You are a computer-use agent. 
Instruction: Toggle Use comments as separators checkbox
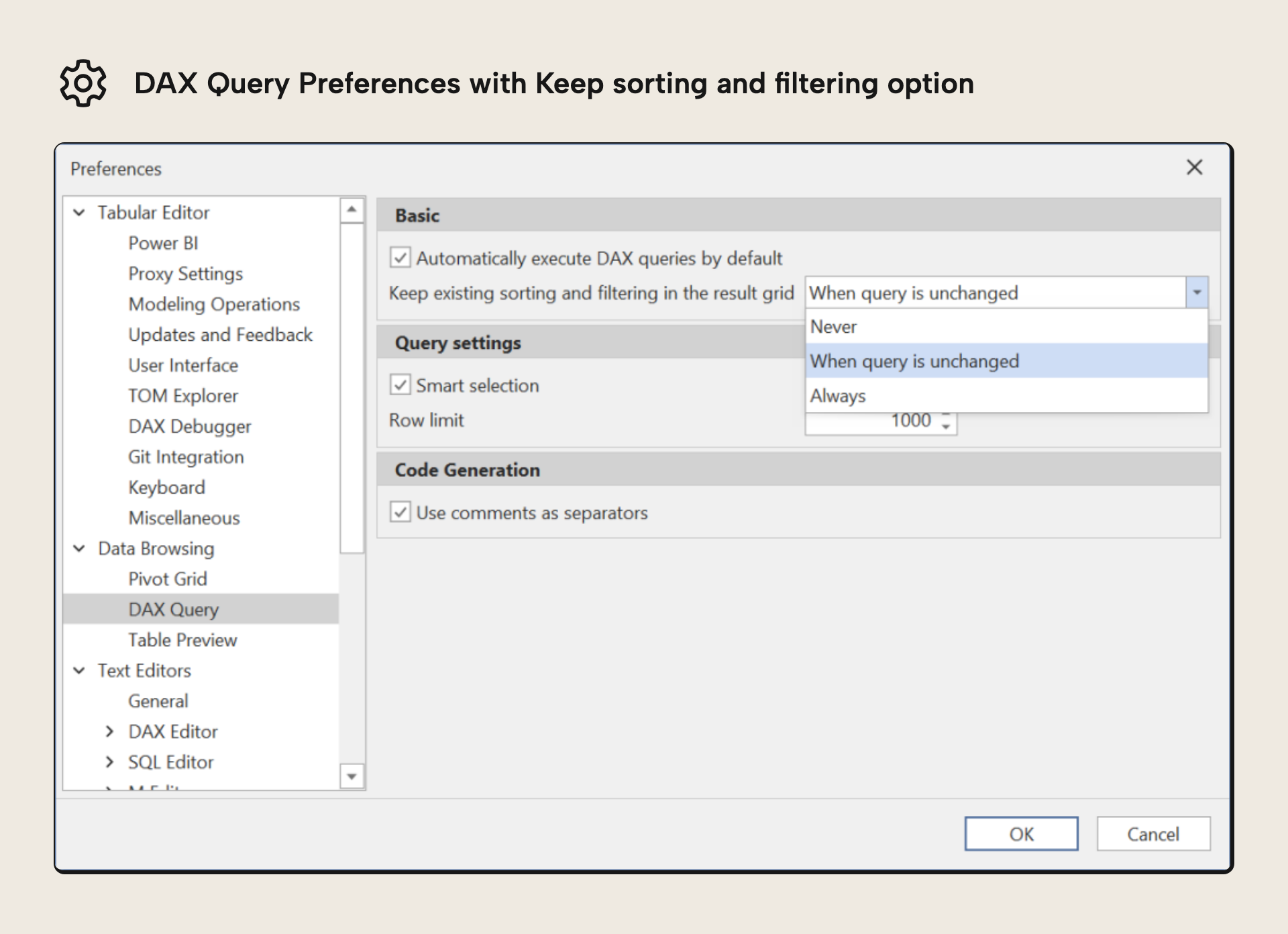pyautogui.click(x=400, y=513)
